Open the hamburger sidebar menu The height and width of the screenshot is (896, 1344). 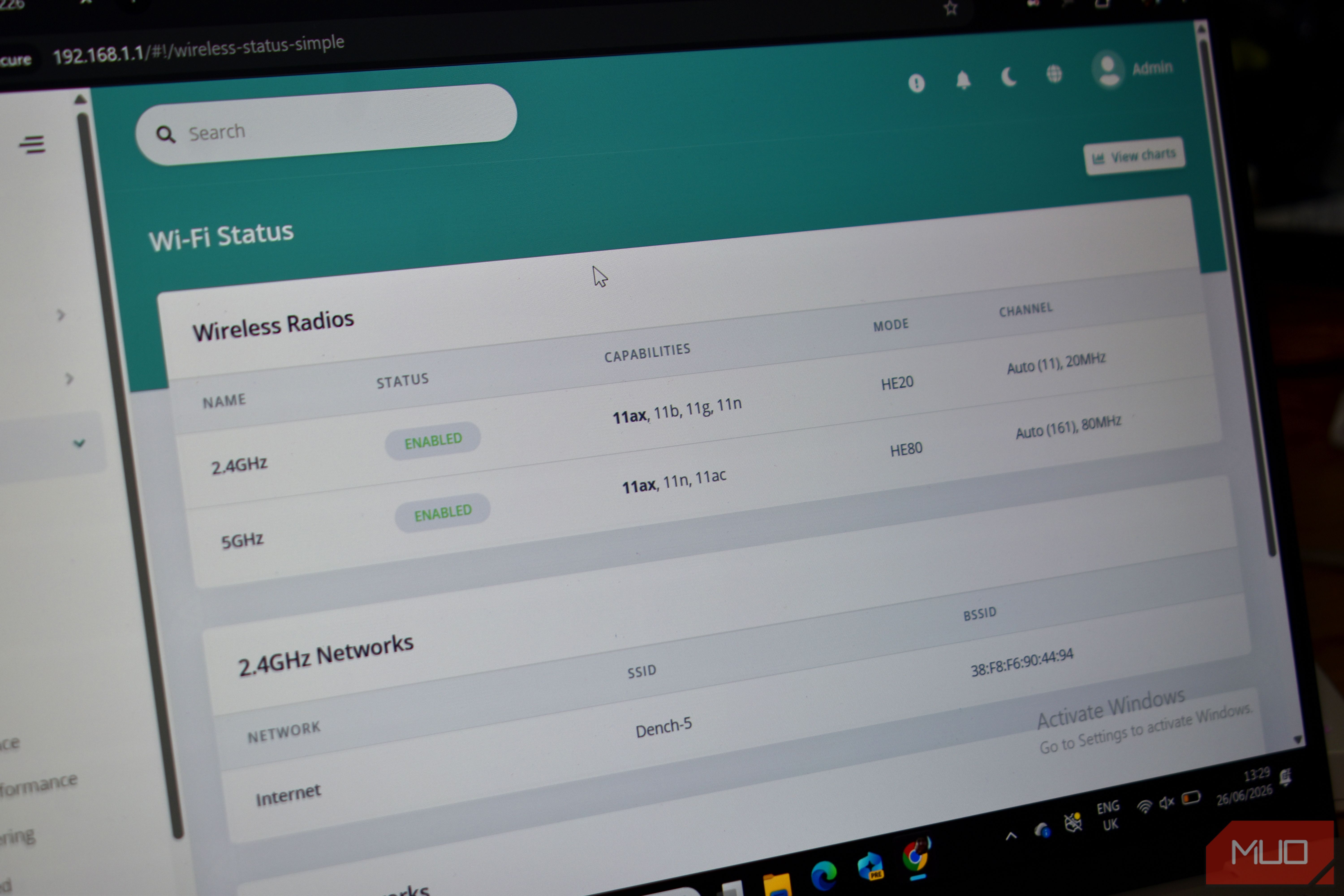(x=32, y=144)
